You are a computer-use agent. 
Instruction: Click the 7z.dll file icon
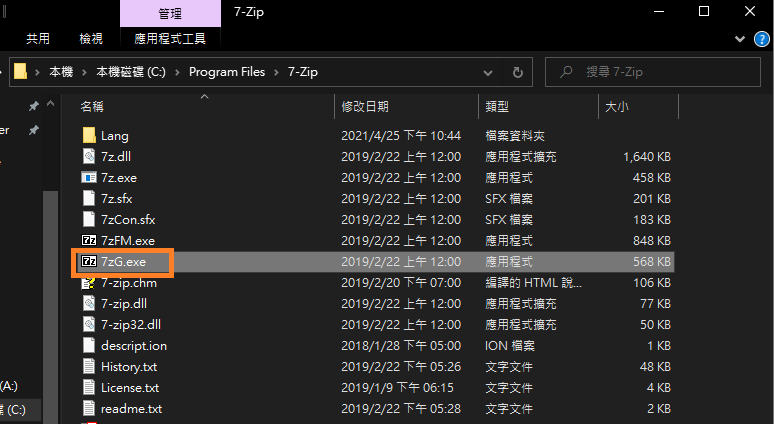89,156
